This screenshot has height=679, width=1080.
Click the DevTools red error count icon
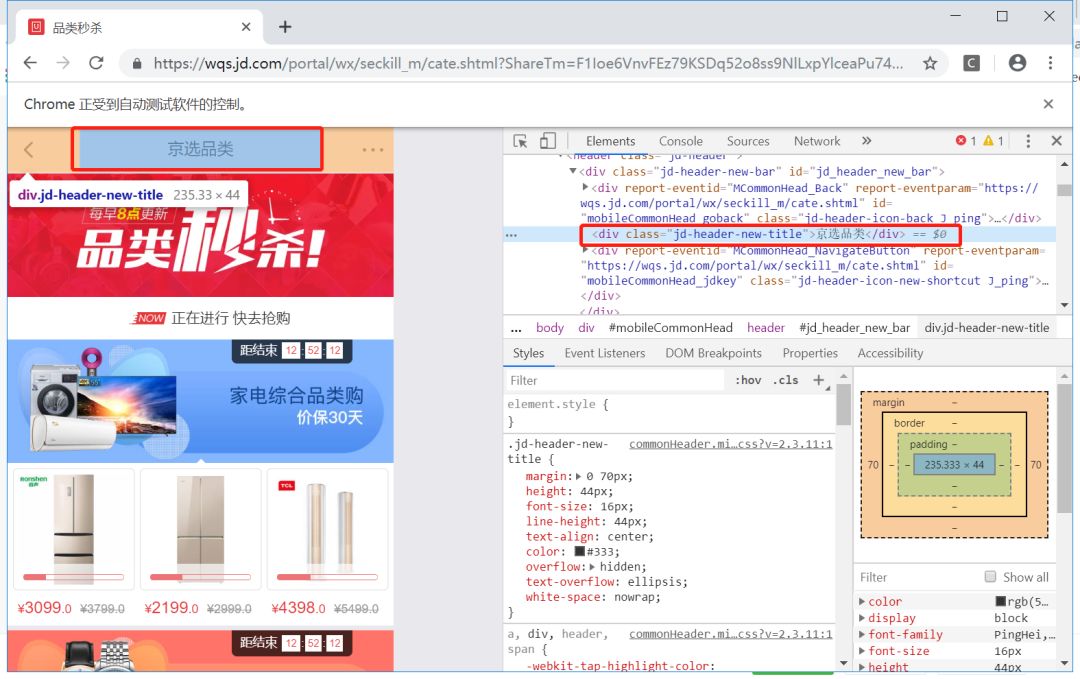[960, 140]
